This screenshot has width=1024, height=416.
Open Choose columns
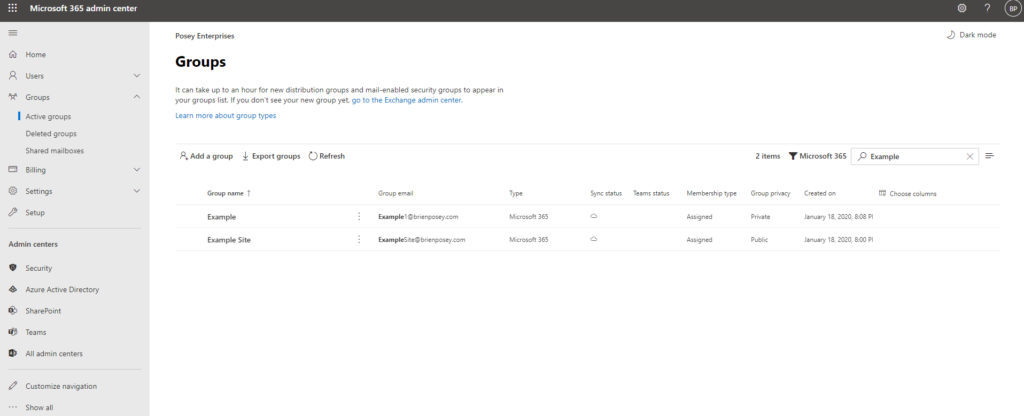click(908, 193)
